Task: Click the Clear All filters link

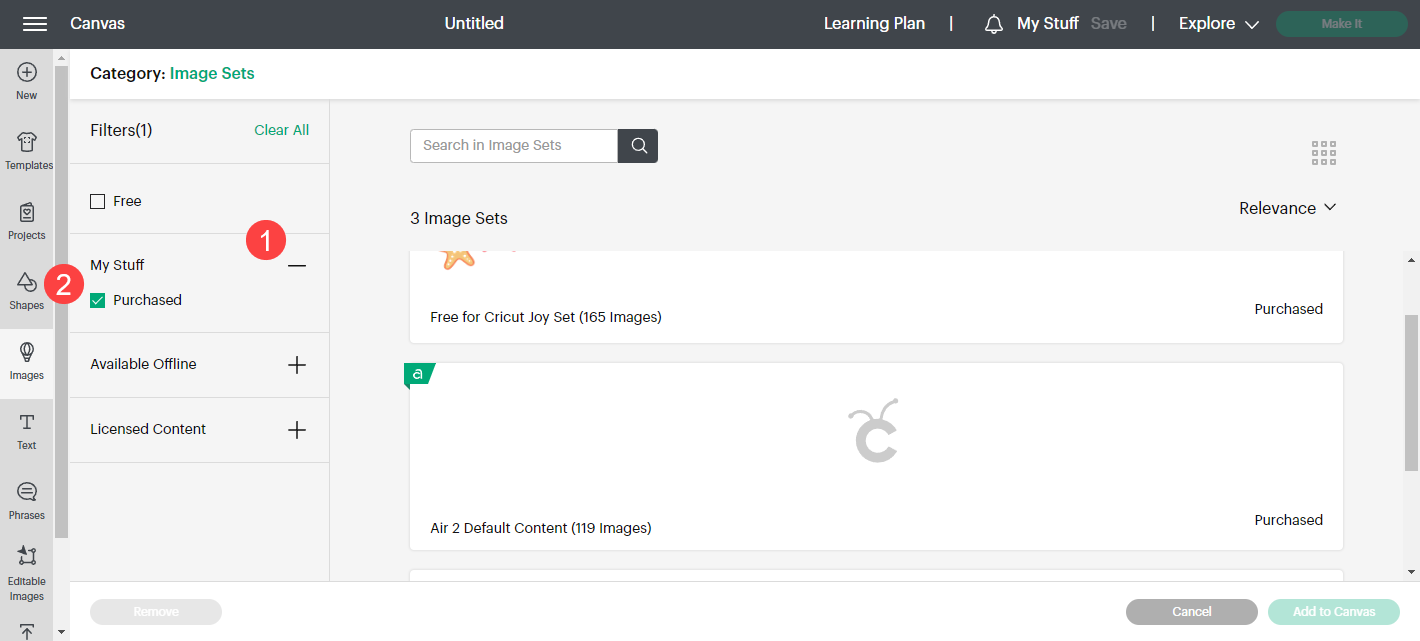Action: 281,130
